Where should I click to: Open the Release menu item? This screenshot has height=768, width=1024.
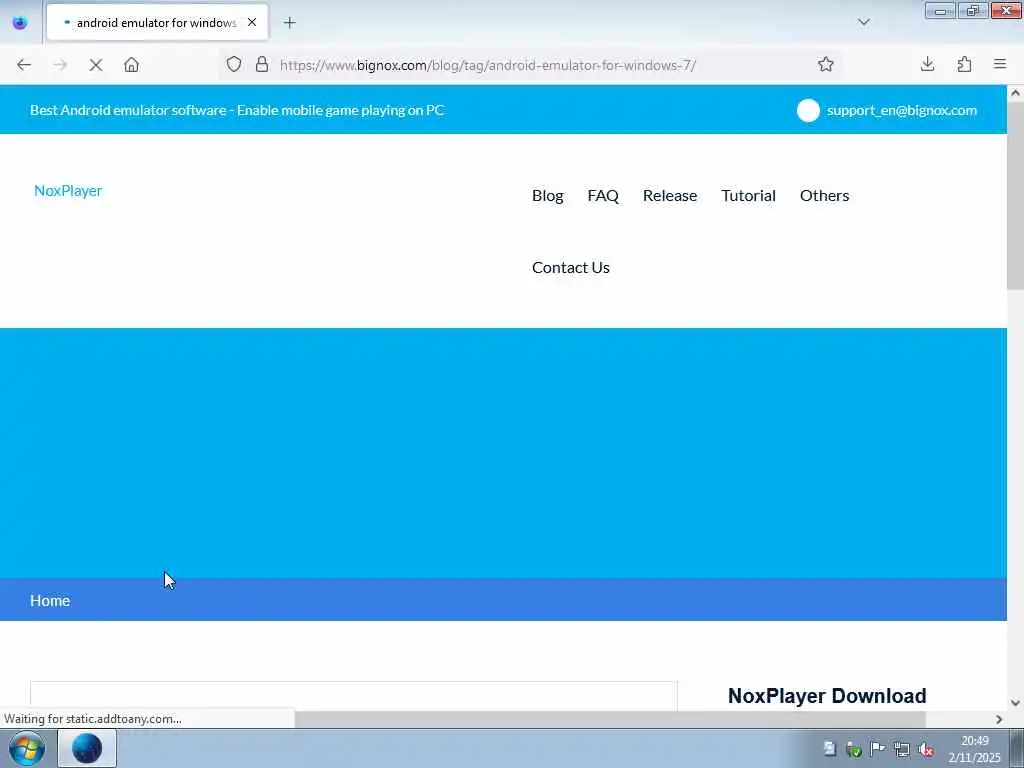669,195
